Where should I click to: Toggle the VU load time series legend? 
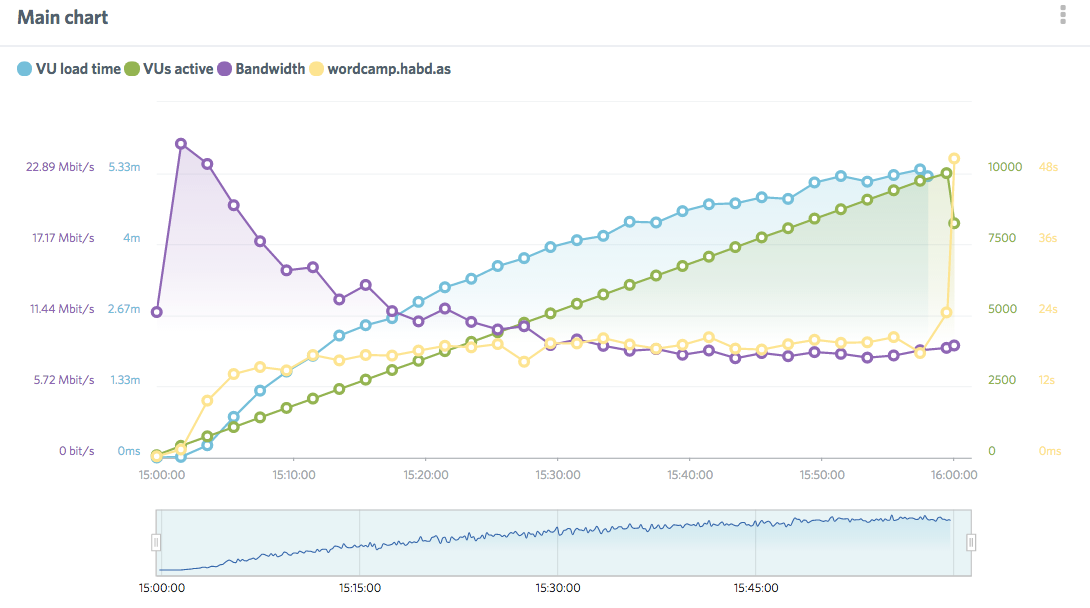tap(77, 70)
